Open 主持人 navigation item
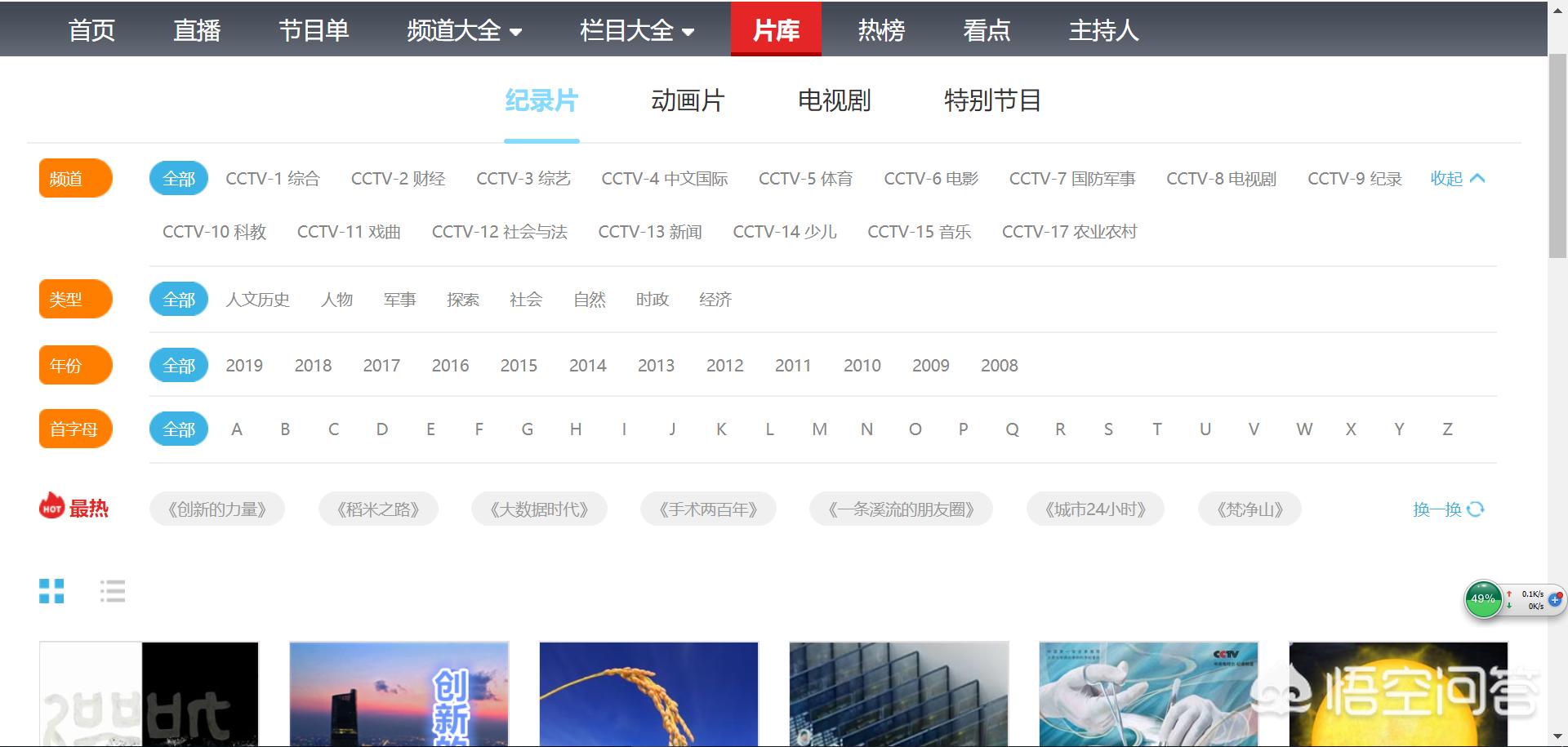The image size is (1568, 747). tap(1103, 30)
